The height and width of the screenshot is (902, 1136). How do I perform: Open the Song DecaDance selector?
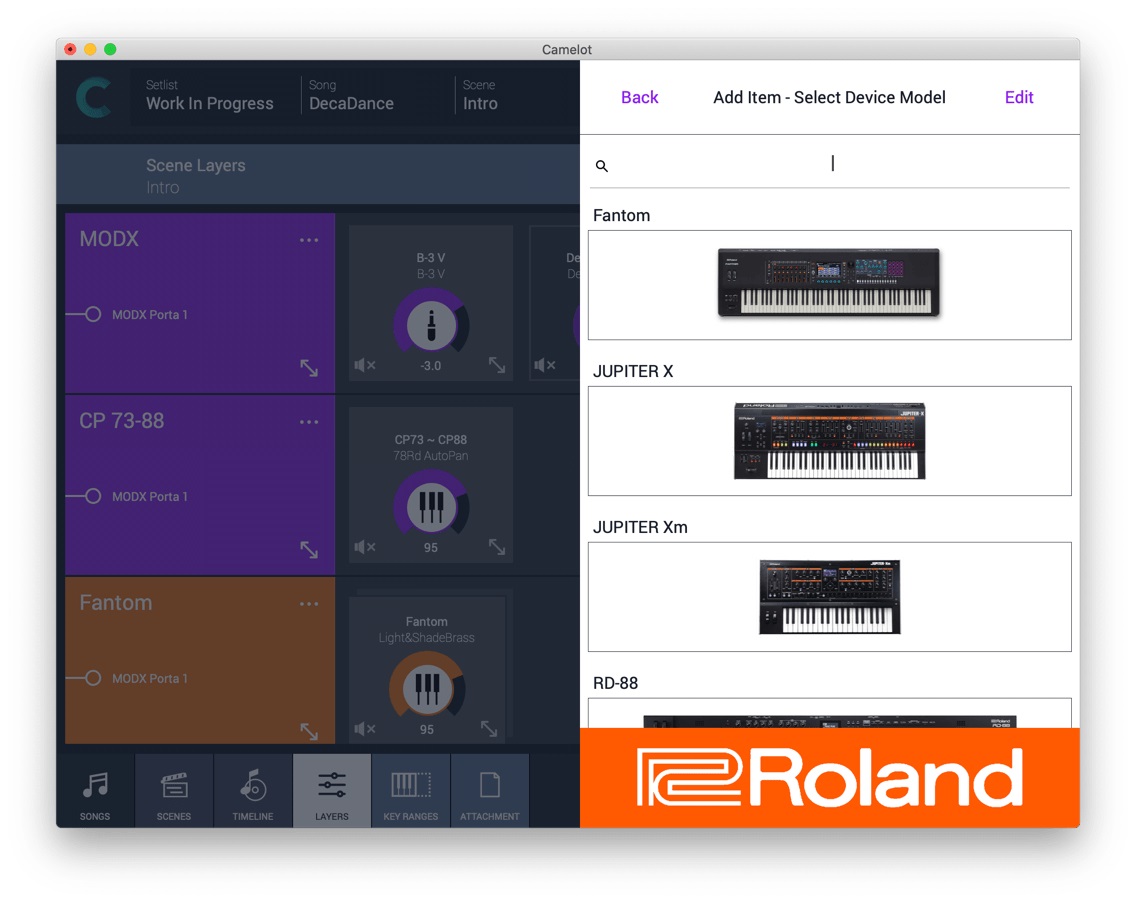click(x=351, y=96)
